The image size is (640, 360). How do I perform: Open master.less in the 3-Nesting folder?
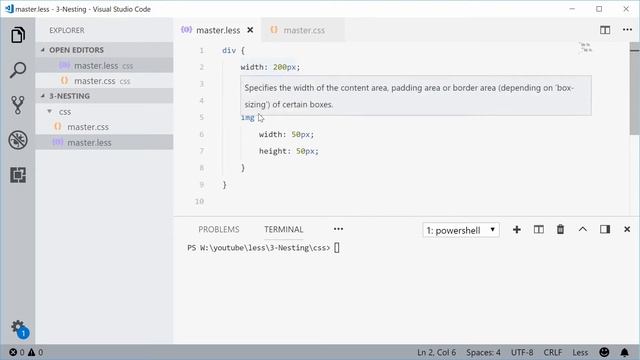tap(104, 142)
